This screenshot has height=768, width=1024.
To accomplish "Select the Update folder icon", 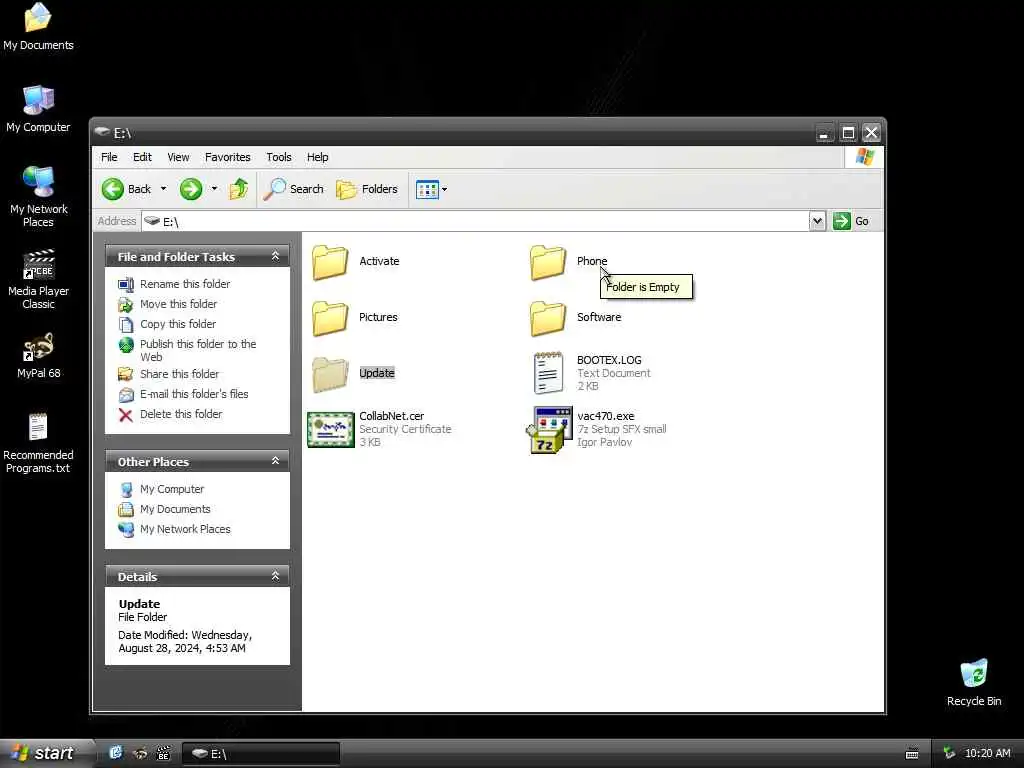I will click(x=330, y=374).
